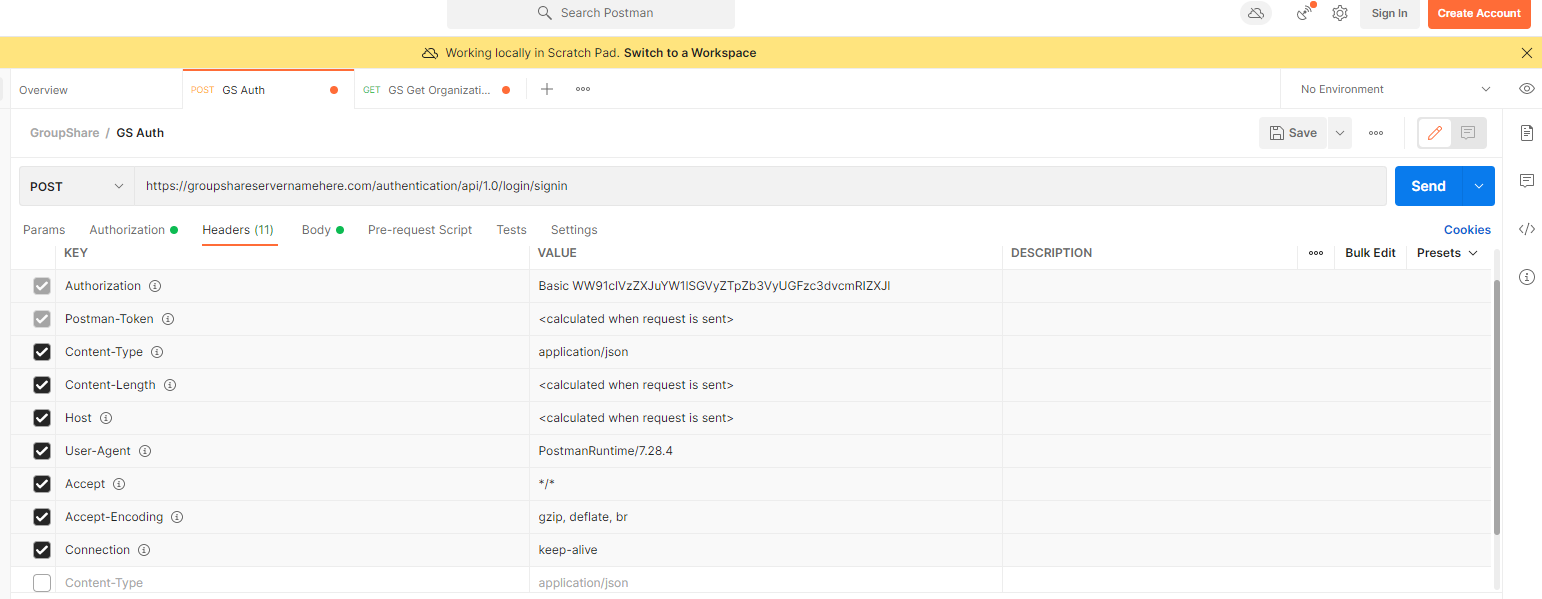Open the Comments sidebar icon

(1527, 181)
